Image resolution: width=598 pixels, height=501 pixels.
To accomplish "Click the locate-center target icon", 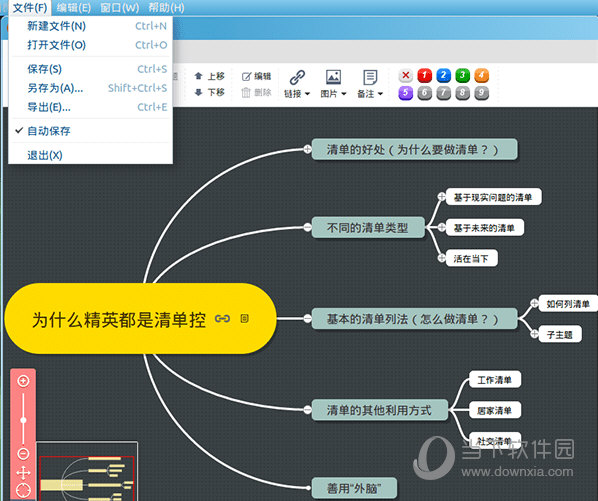I will coord(23,491).
